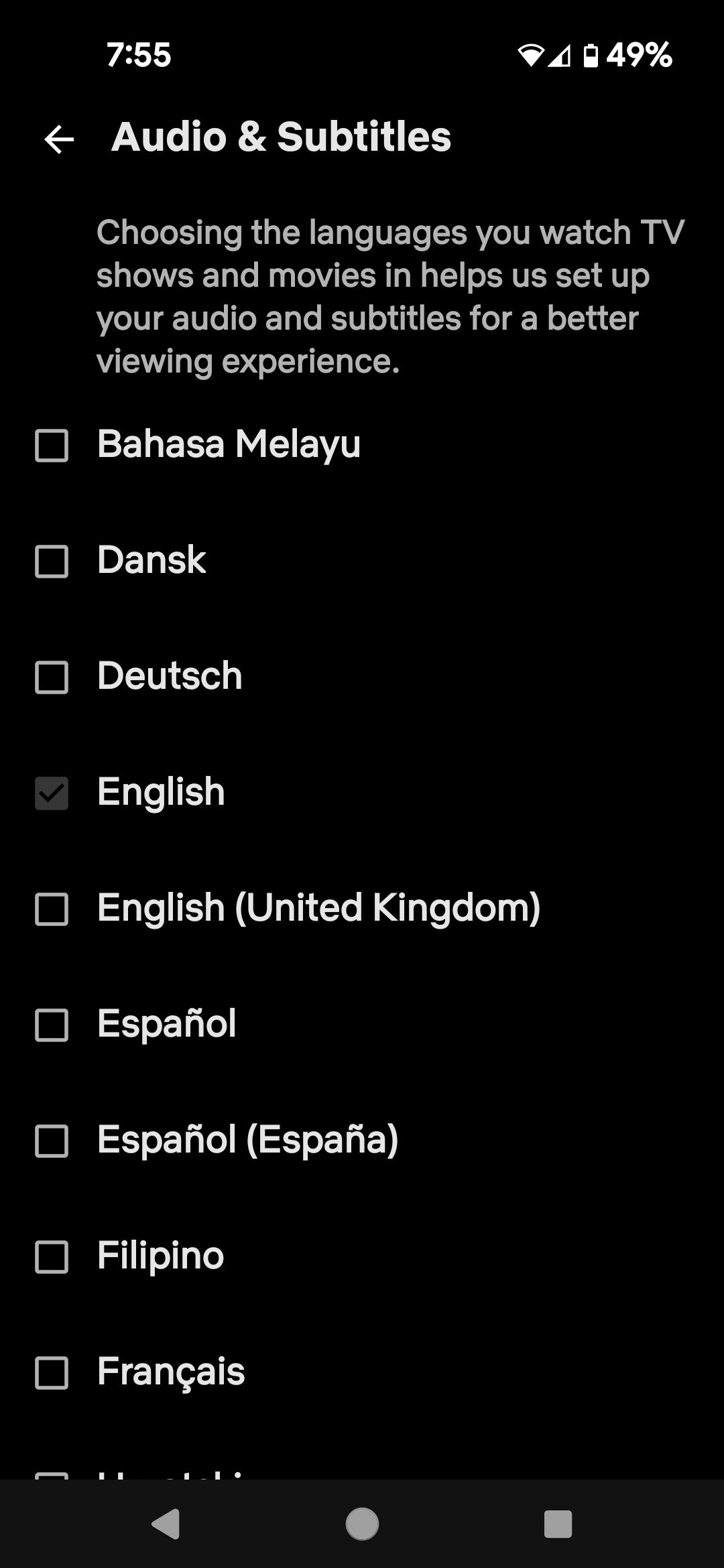
Task: Select Español (España)
Action: click(x=52, y=1141)
